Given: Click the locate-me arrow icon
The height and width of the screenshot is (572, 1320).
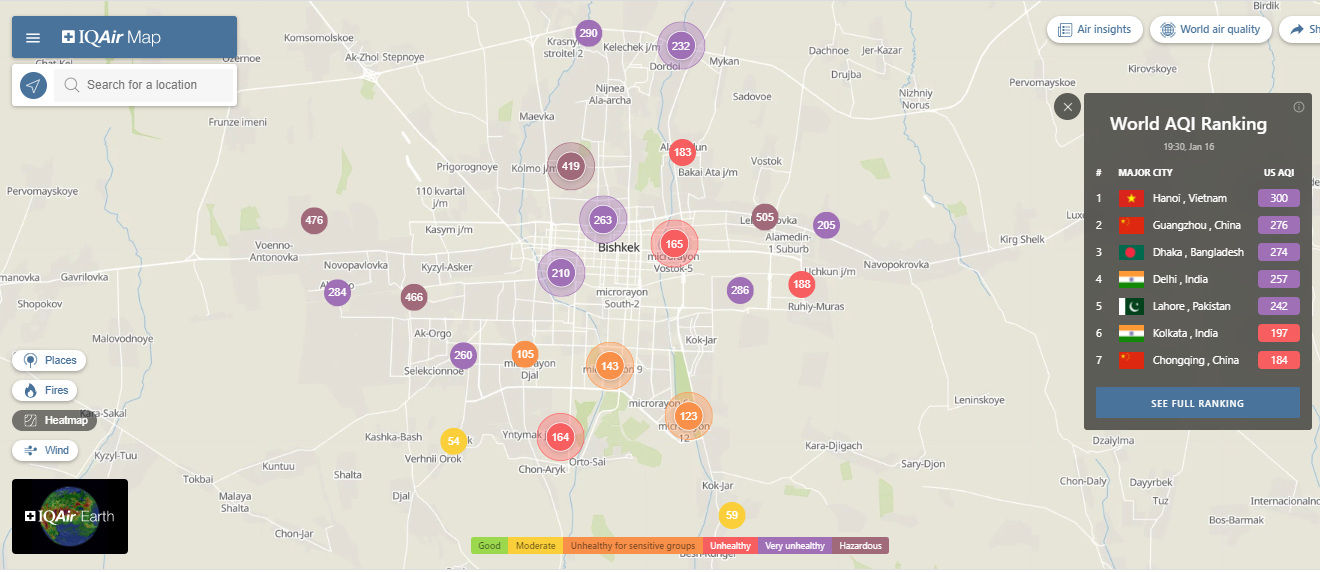Looking at the screenshot, I should [x=34, y=85].
